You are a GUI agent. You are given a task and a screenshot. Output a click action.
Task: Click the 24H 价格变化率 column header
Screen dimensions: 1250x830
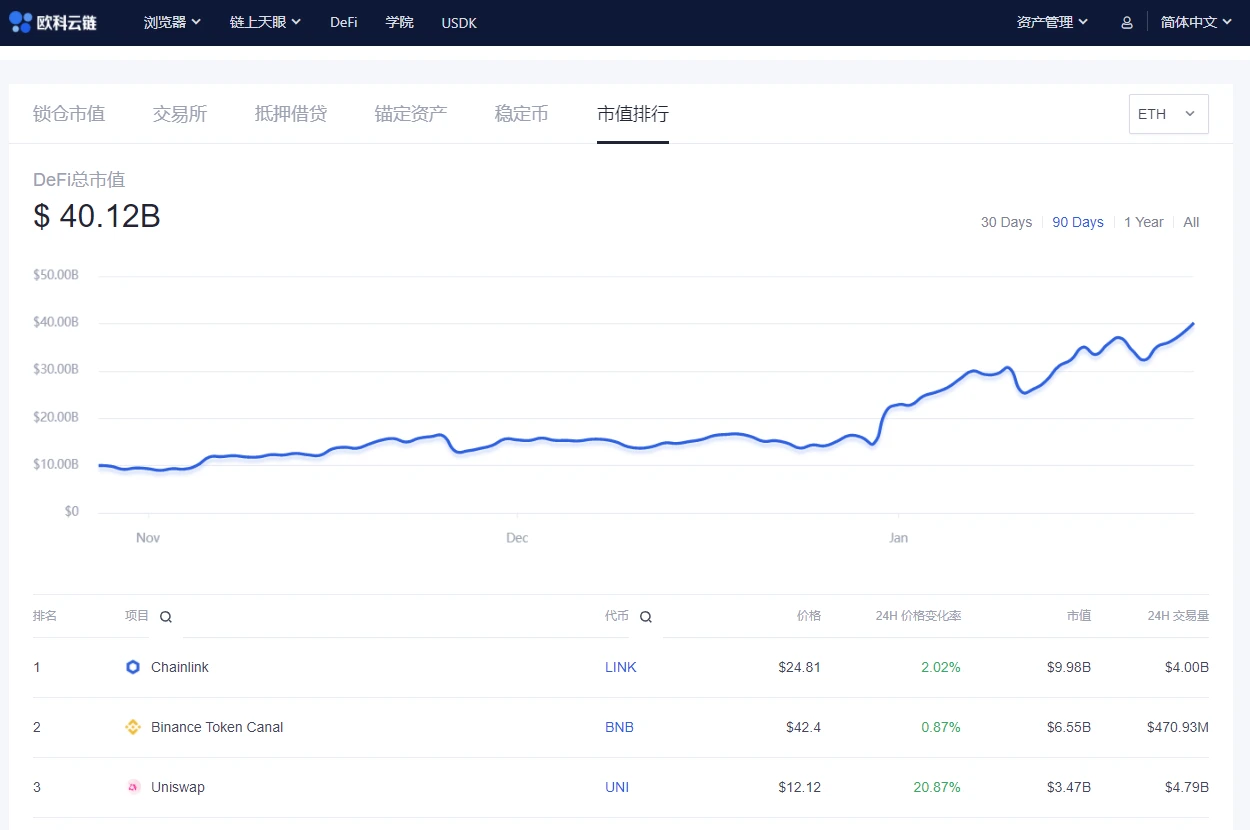pyautogui.click(x=918, y=616)
